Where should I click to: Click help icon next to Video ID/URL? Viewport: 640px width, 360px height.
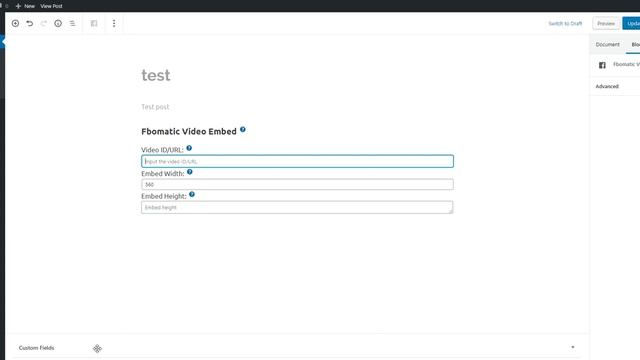(x=189, y=148)
